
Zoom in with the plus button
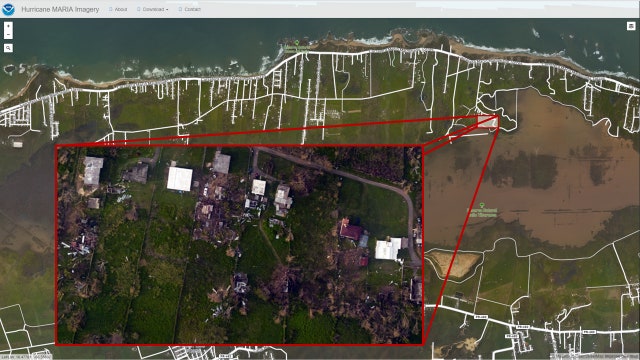[x=8, y=26]
